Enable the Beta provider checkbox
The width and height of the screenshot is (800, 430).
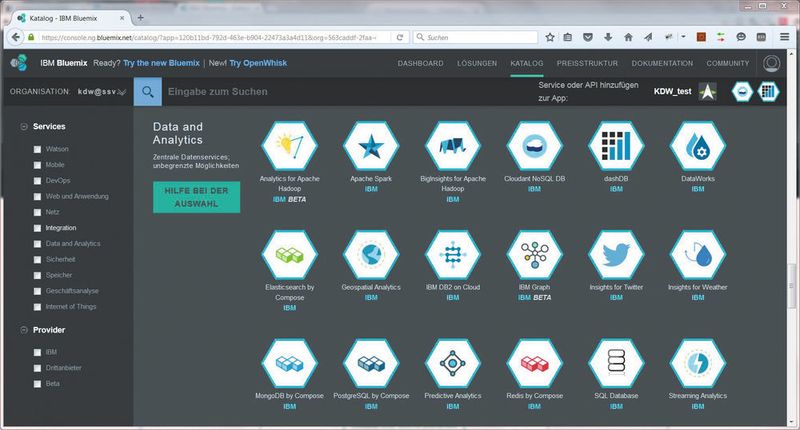(x=37, y=384)
